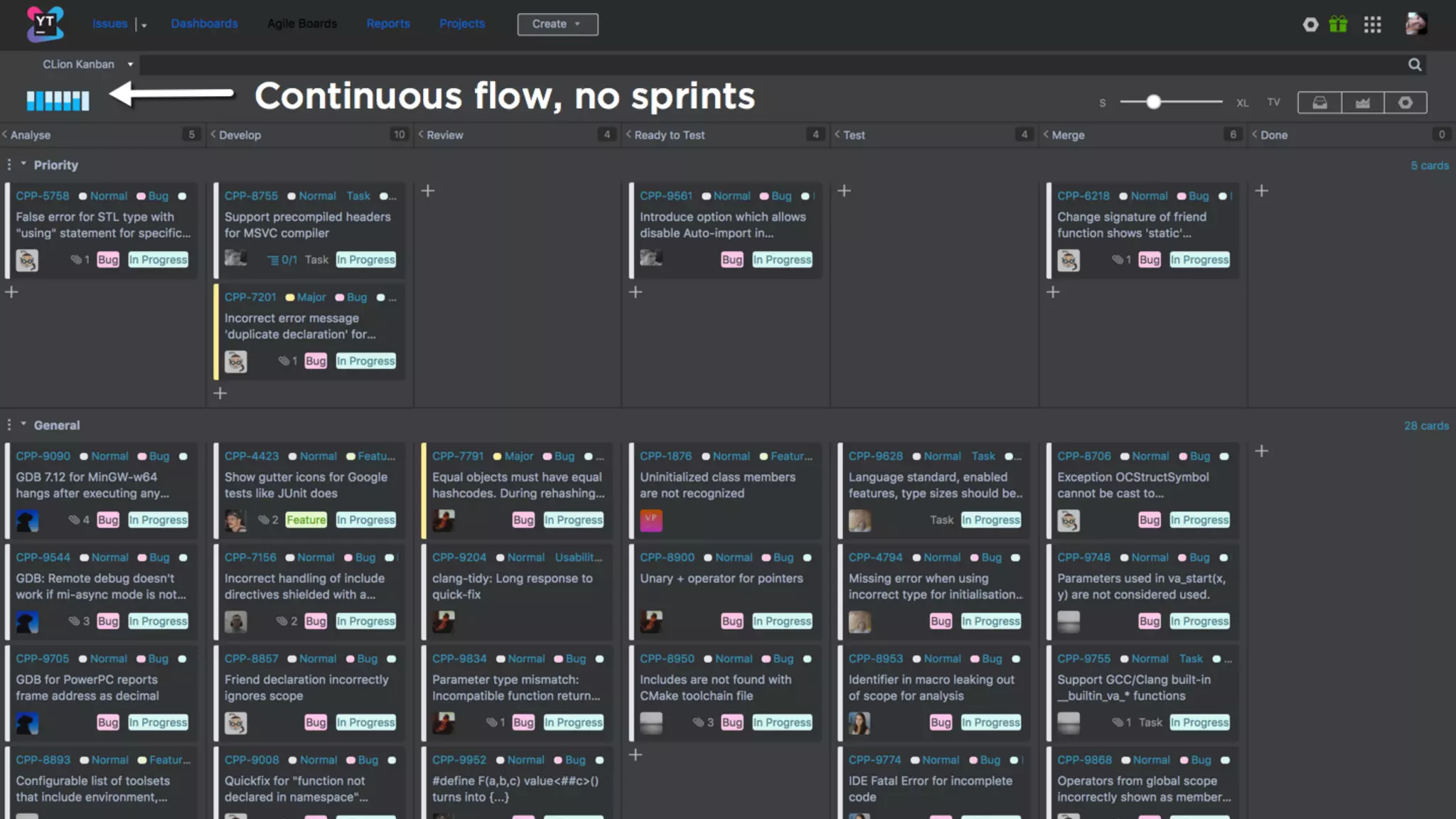This screenshot has height=819, width=1456.
Task: Open the Dashboards menu
Action: click(204, 23)
